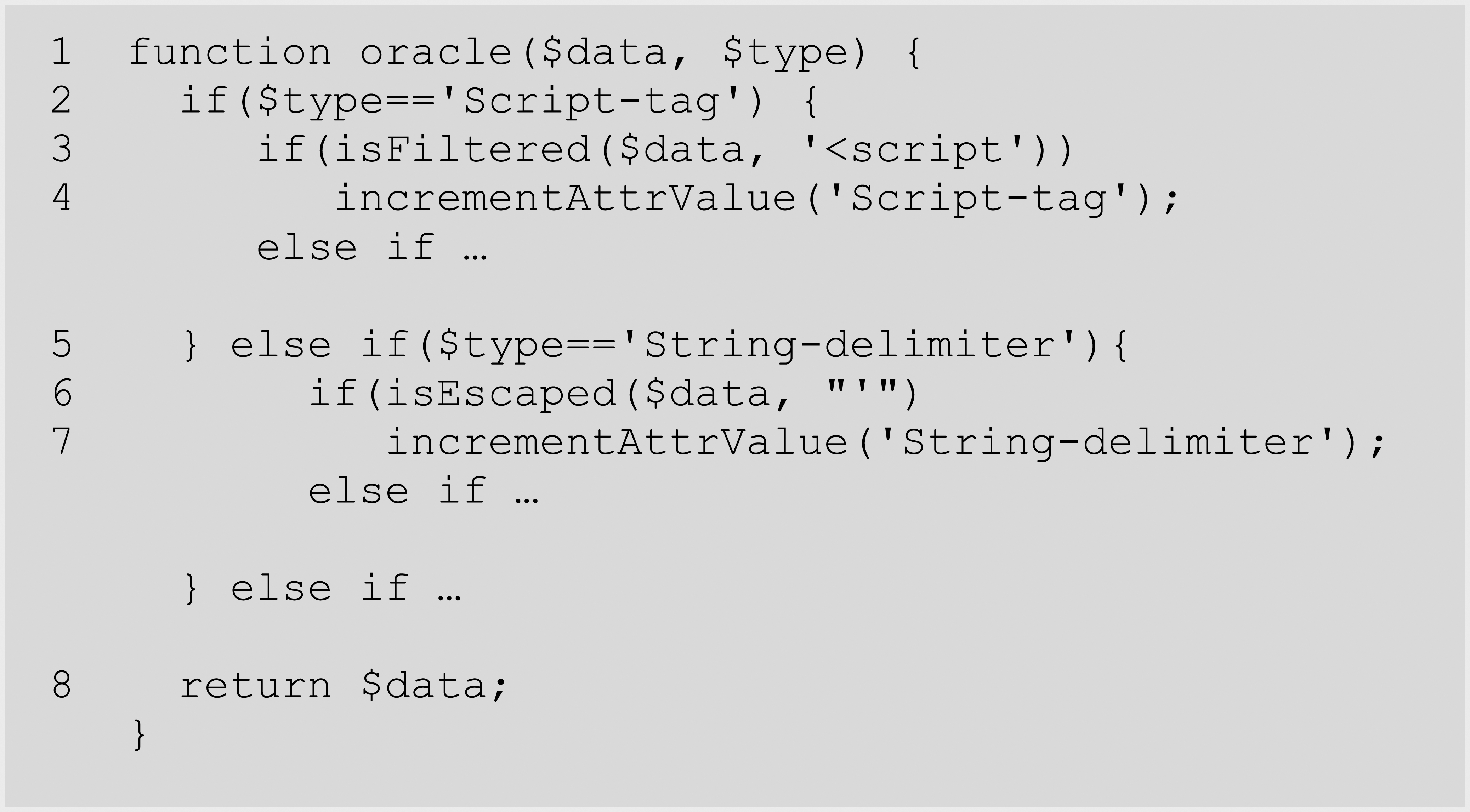The width and height of the screenshot is (1470, 812).
Task: Click incrementAttrValue('Script-tag') on line 4
Action: coord(756,199)
